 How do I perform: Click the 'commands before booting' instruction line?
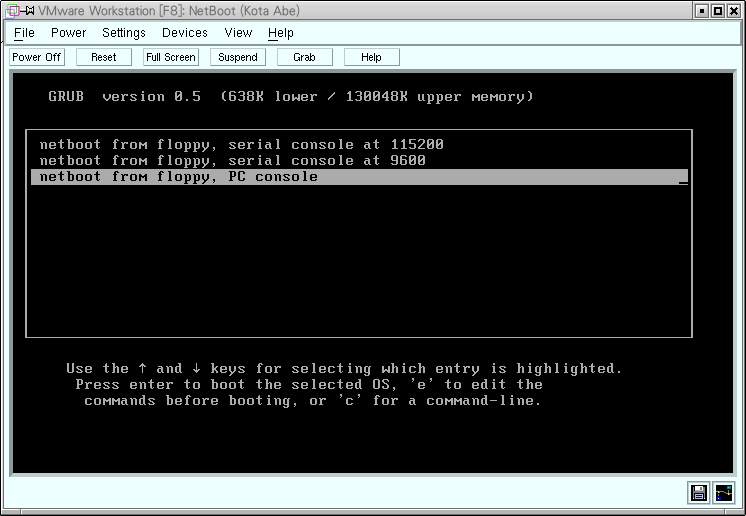tap(313, 400)
